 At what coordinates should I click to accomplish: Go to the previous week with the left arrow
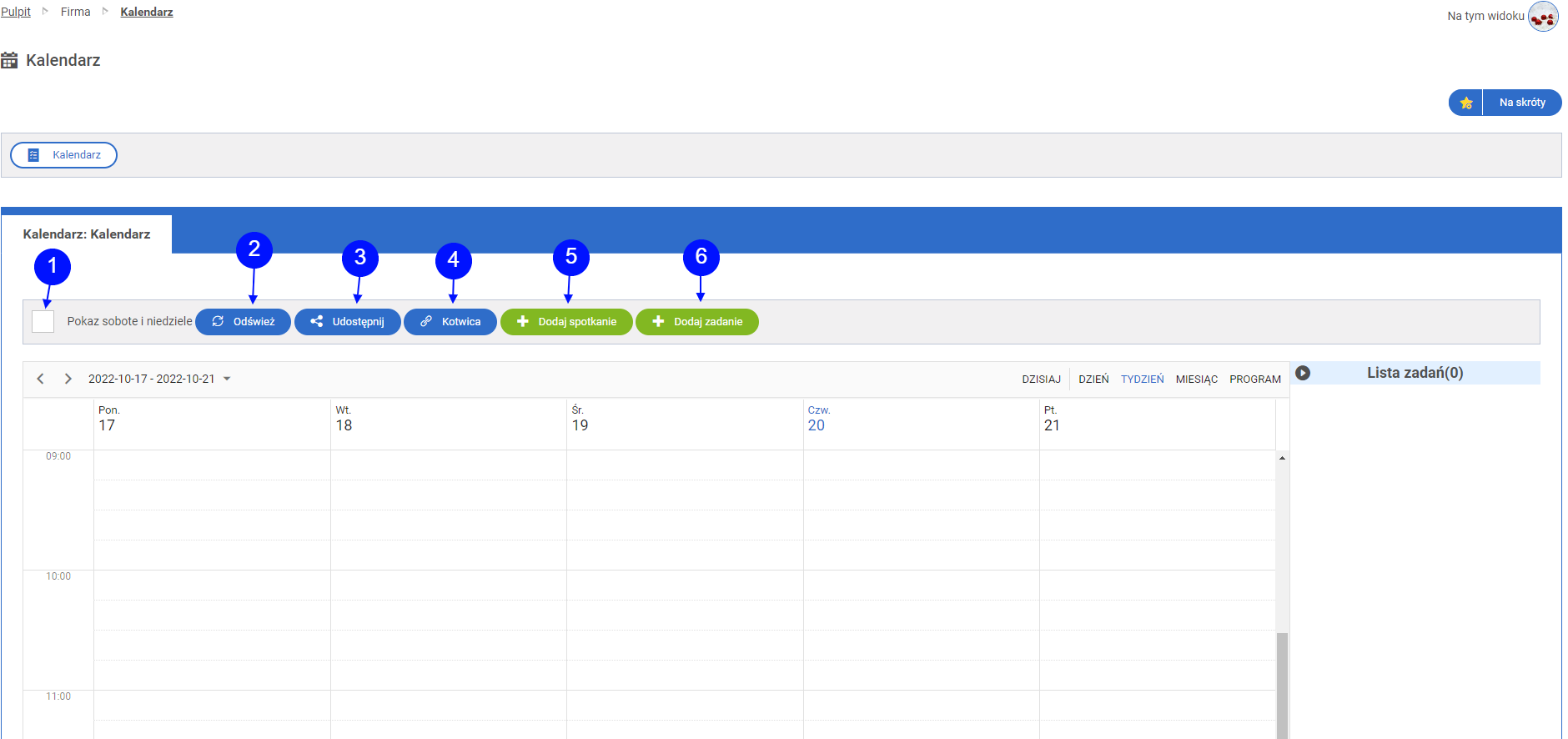40,379
